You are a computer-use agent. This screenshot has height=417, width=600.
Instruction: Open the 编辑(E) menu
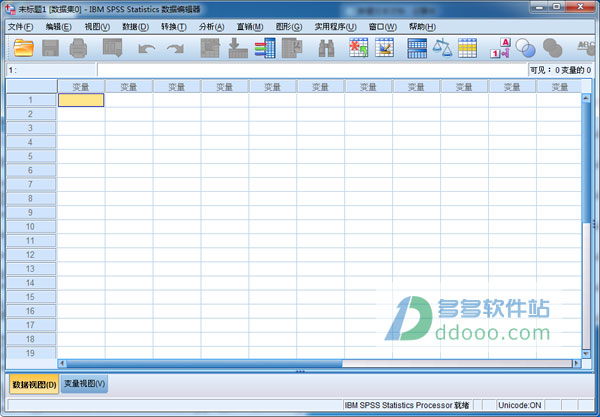[59, 27]
